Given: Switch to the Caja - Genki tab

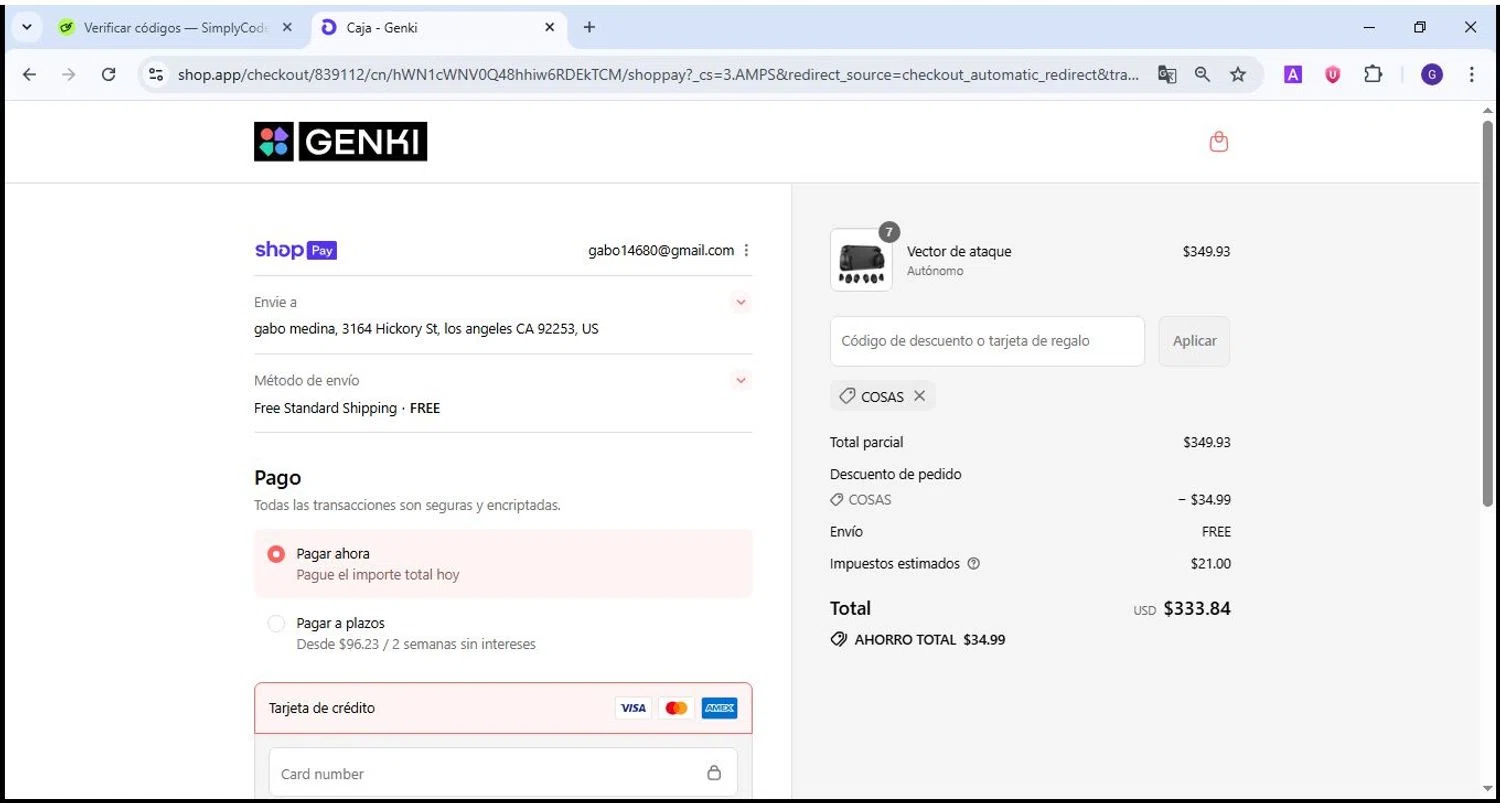Looking at the screenshot, I should coord(438,28).
